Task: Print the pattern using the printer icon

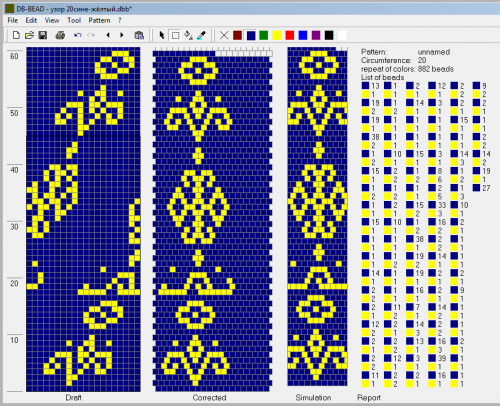Action: coord(60,35)
